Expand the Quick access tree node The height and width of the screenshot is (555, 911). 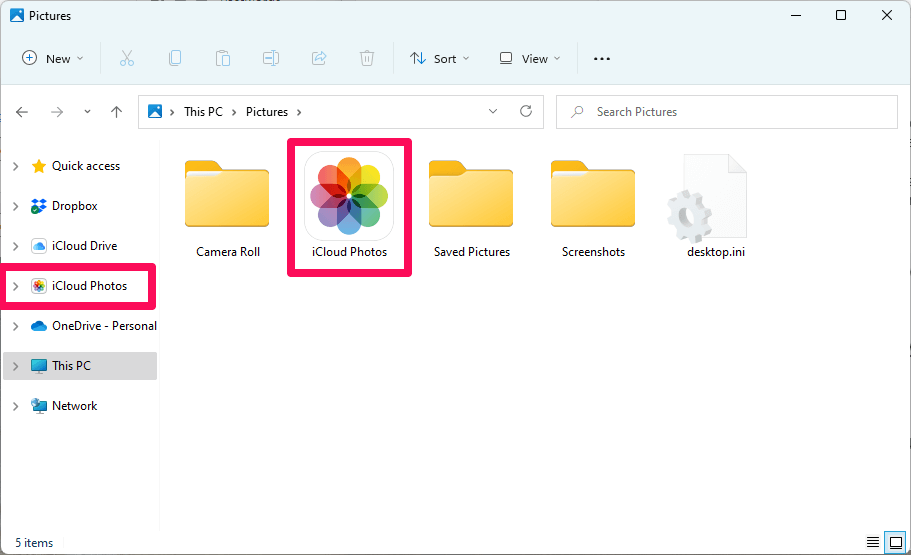tap(16, 166)
